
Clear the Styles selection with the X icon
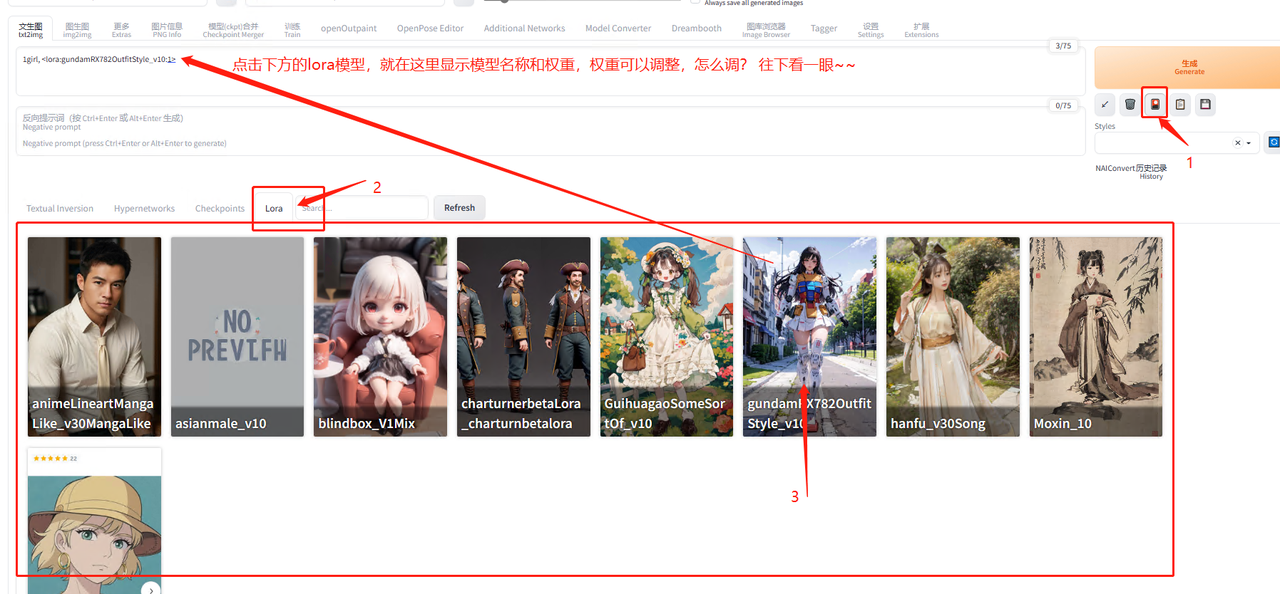coord(1237,143)
